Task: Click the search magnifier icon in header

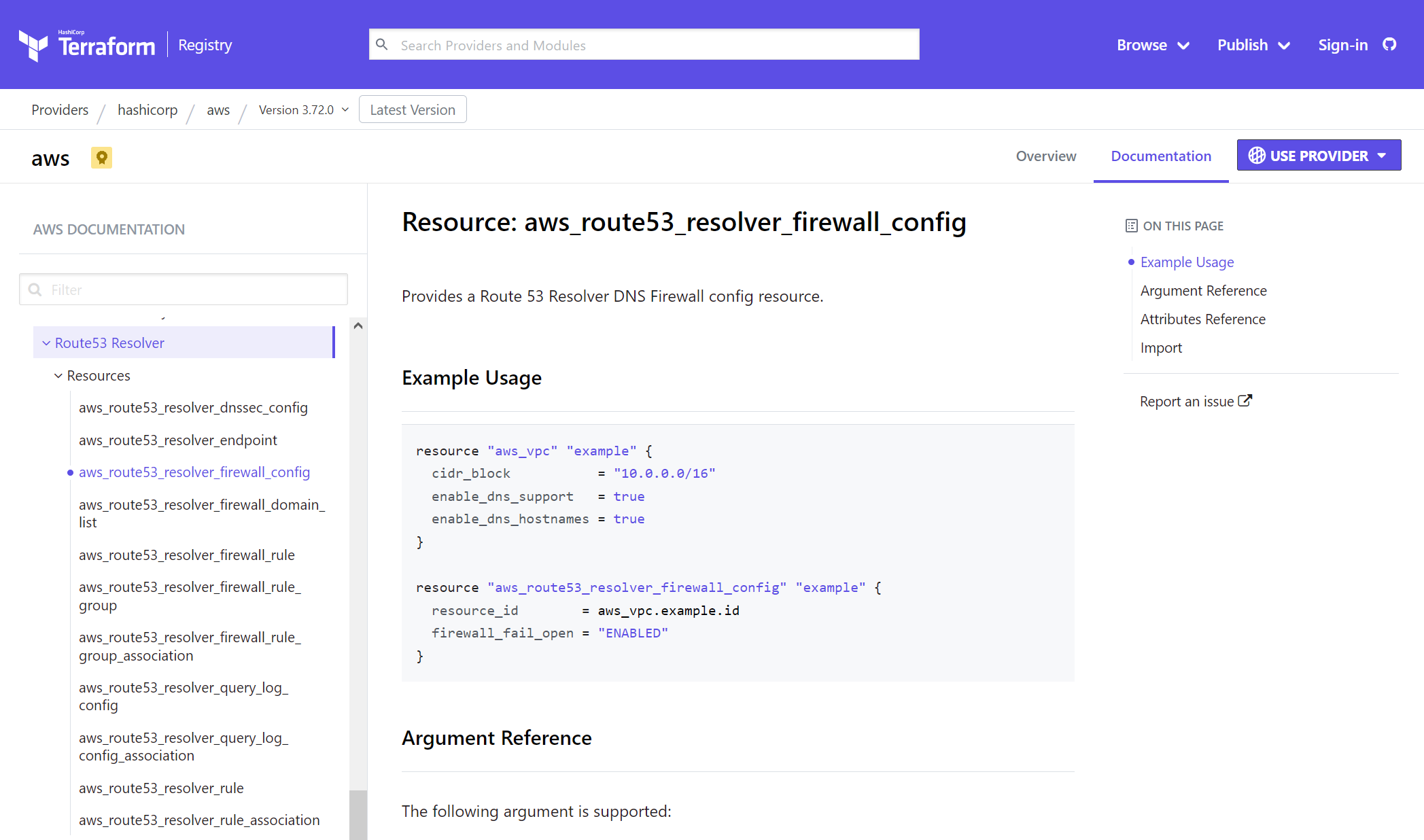Action: 382,45
